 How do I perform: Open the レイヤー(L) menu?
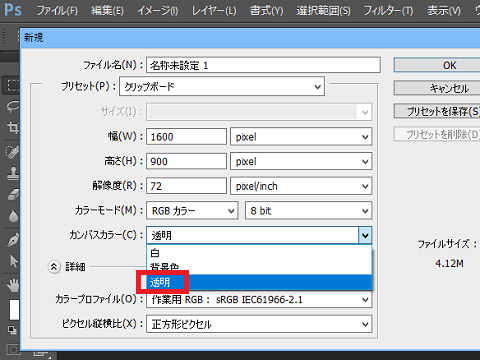(x=214, y=11)
